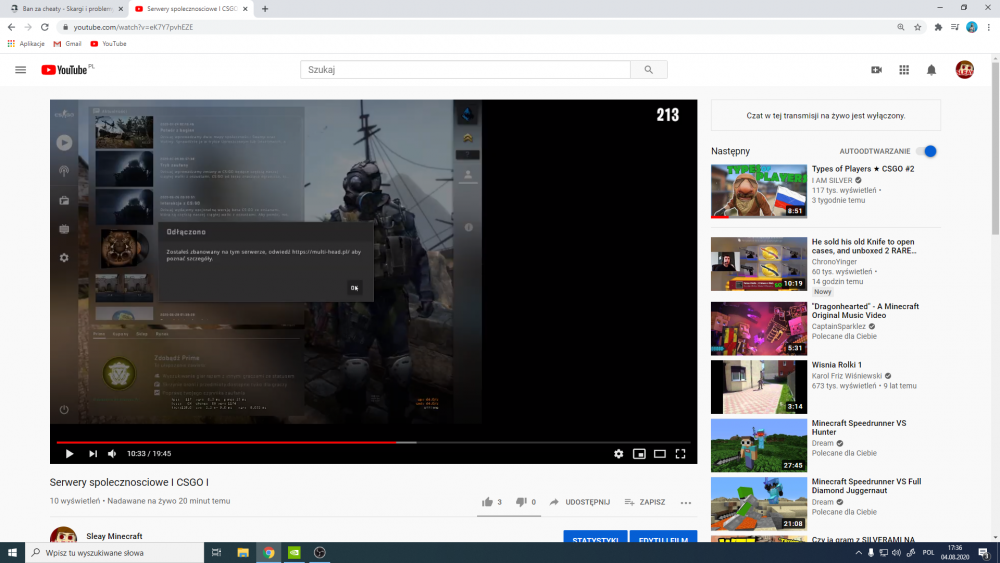1000x563 pixels.
Task: Enter fullscreen mode
Action: (x=680, y=454)
